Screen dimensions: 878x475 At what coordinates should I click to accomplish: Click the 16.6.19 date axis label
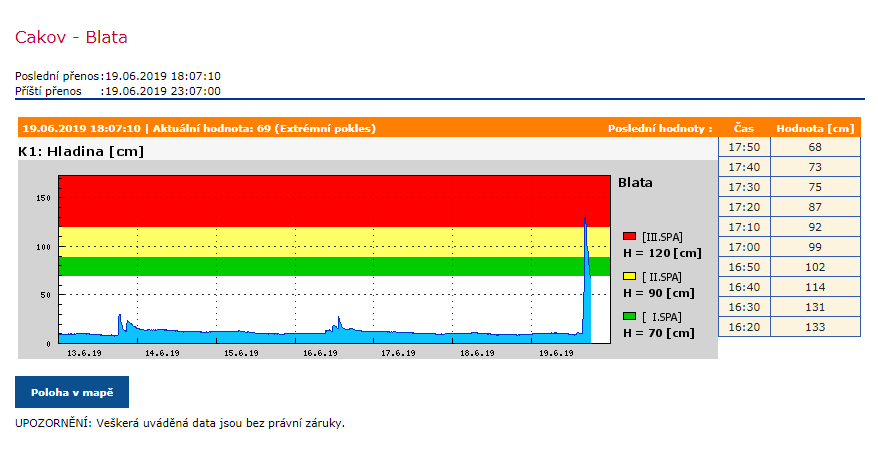coord(320,353)
